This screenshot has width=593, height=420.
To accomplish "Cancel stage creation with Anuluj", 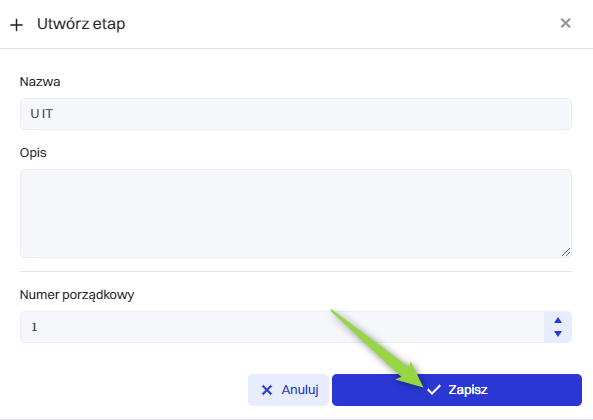I will tap(288, 390).
